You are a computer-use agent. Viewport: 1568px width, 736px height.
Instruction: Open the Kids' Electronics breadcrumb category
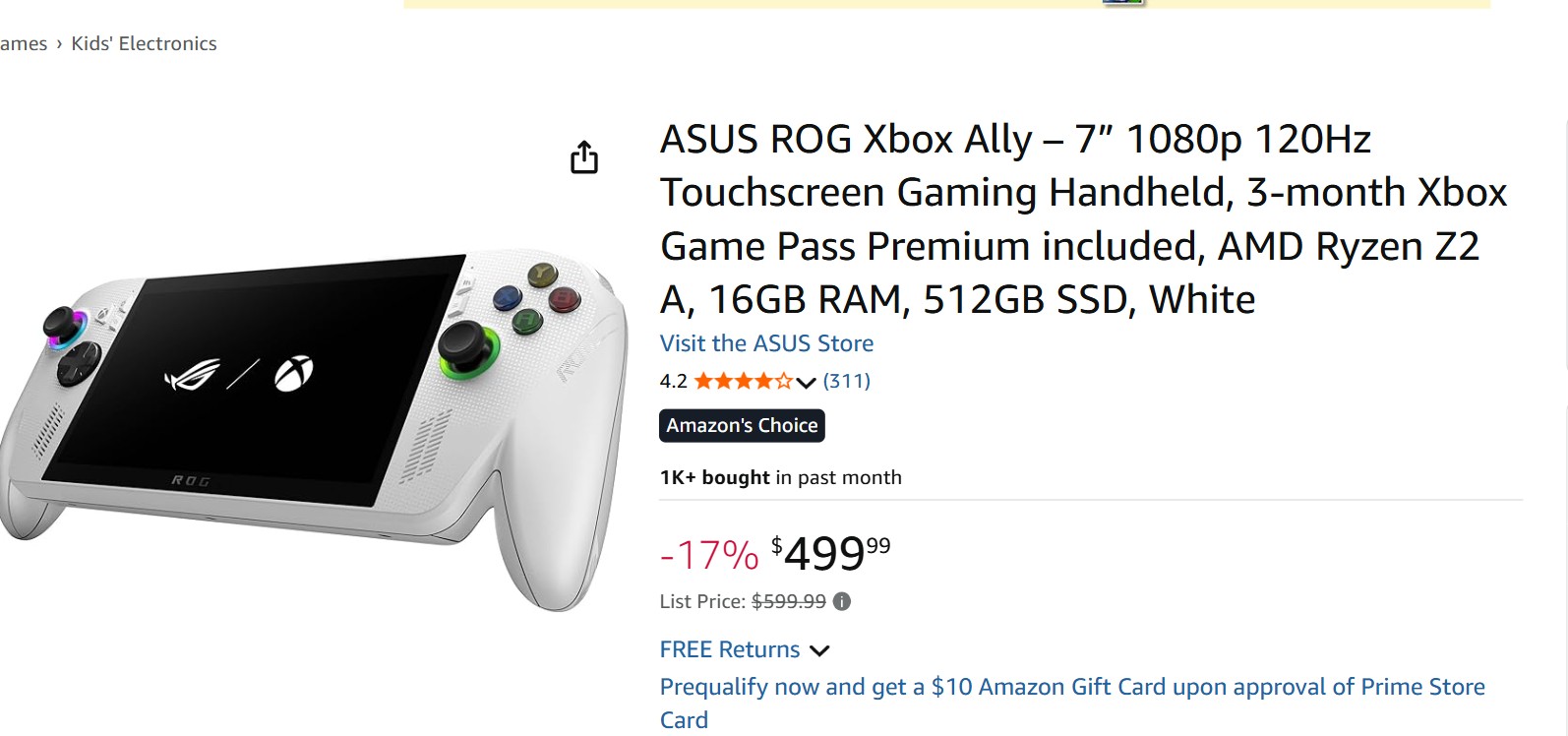pyautogui.click(x=144, y=43)
